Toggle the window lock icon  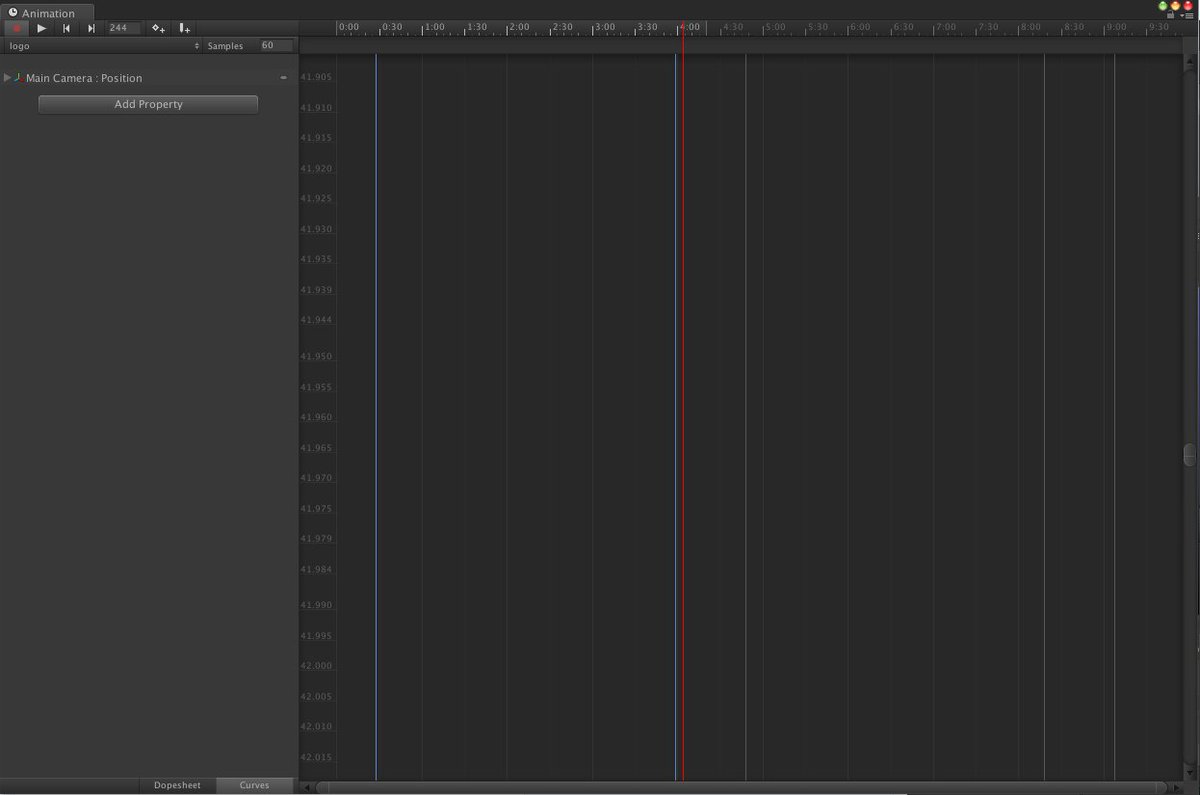pyautogui.click(x=1171, y=15)
